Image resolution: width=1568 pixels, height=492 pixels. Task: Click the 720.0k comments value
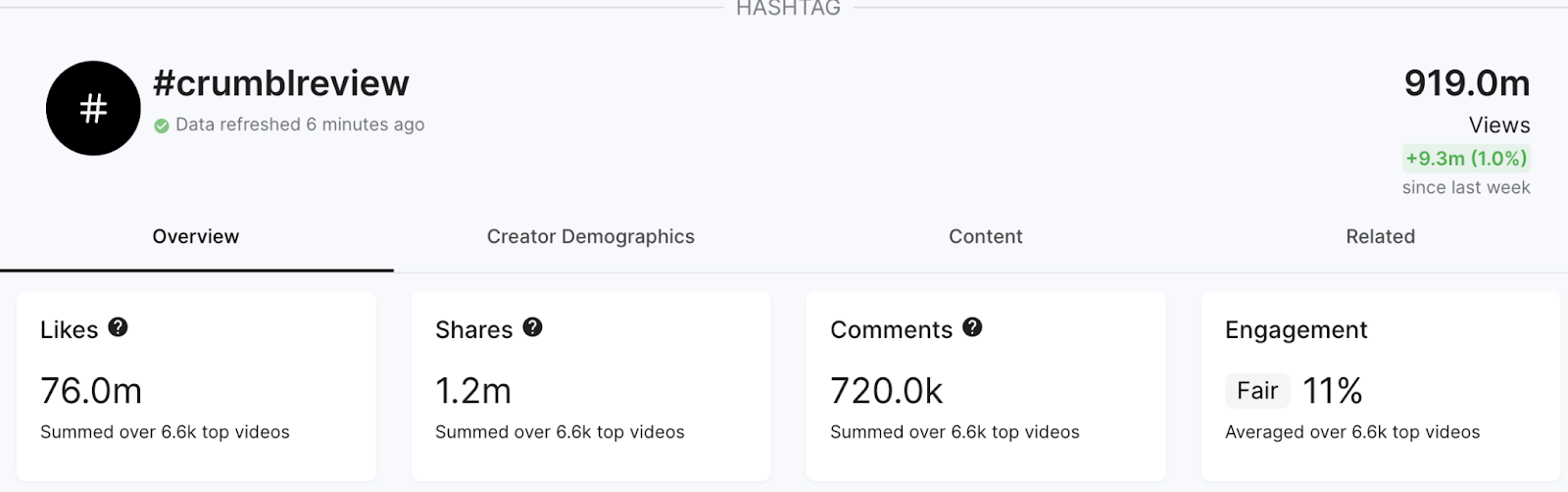coord(886,391)
